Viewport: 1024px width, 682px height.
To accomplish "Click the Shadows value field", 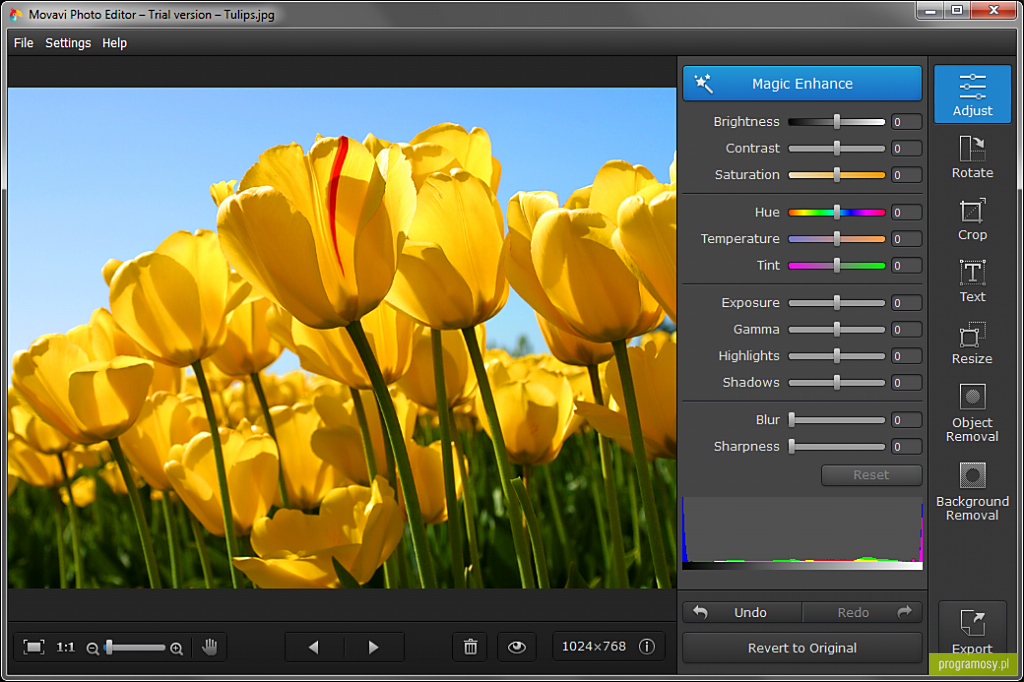I will pos(906,382).
